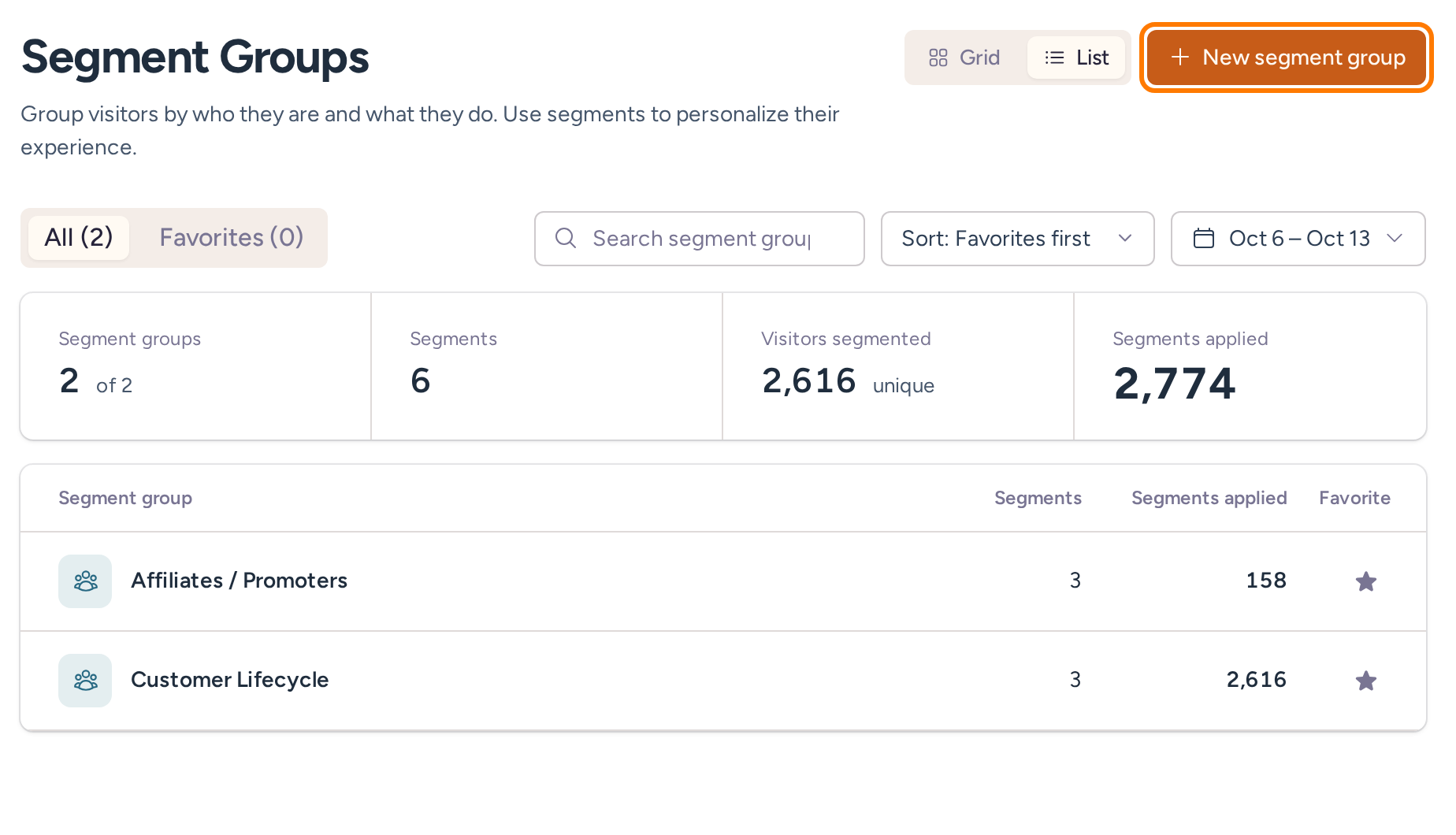Select the All (2) tab

coord(79,237)
